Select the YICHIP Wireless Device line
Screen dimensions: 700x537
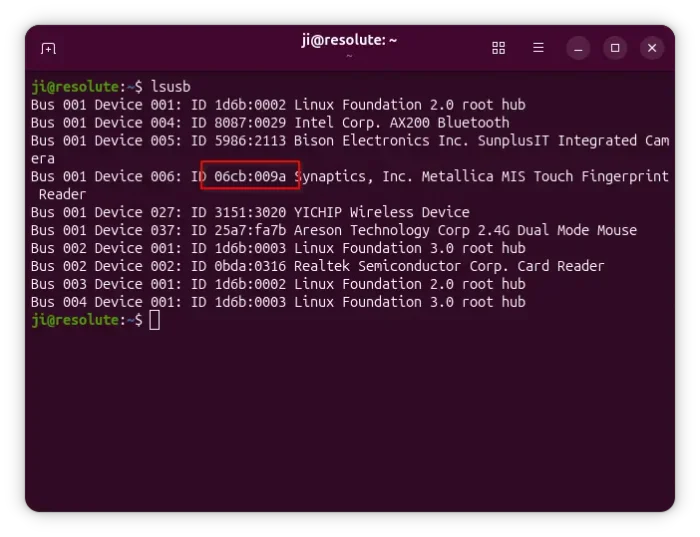point(250,212)
